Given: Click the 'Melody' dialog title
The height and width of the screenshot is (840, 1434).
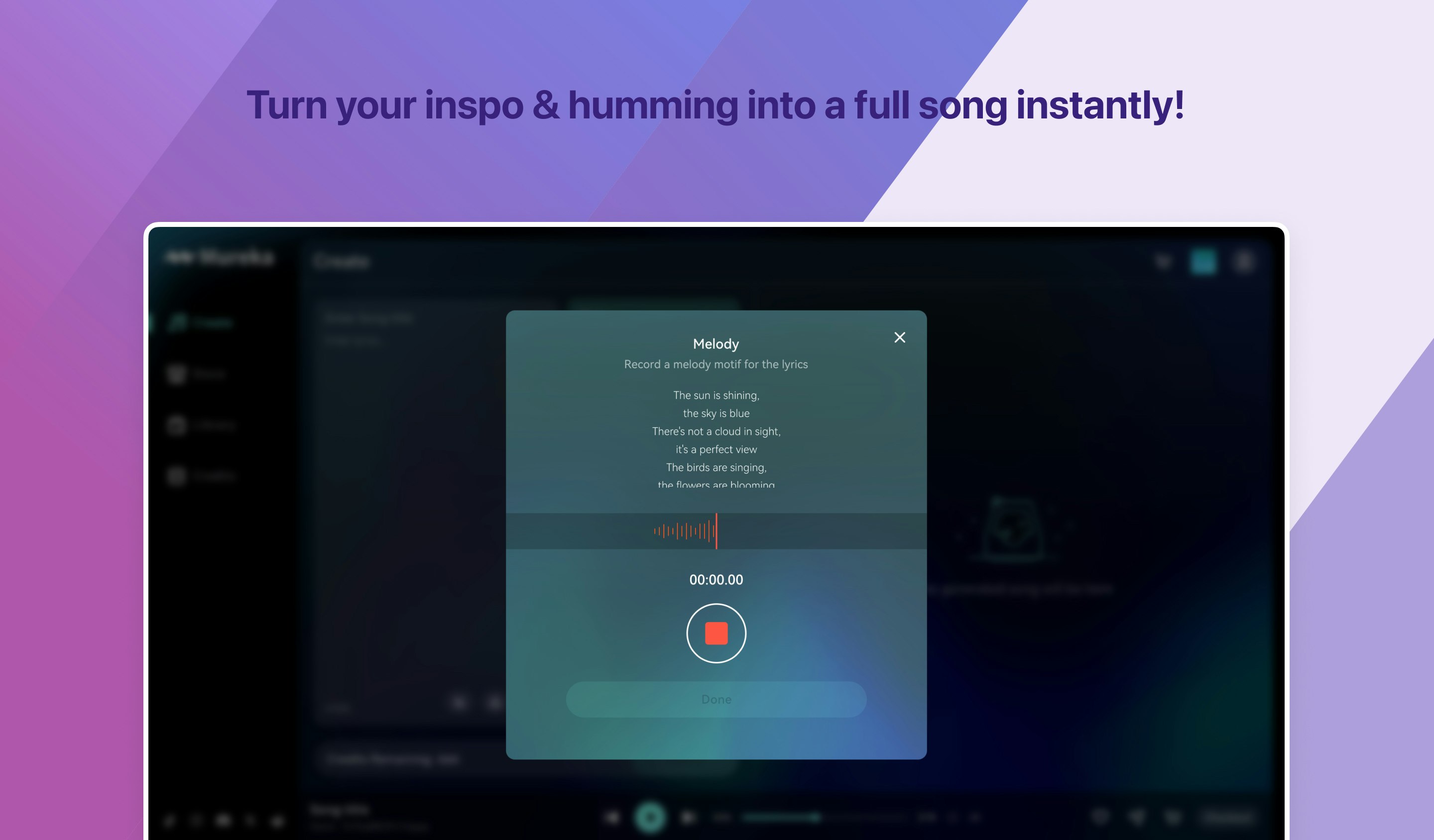Looking at the screenshot, I should [x=716, y=343].
